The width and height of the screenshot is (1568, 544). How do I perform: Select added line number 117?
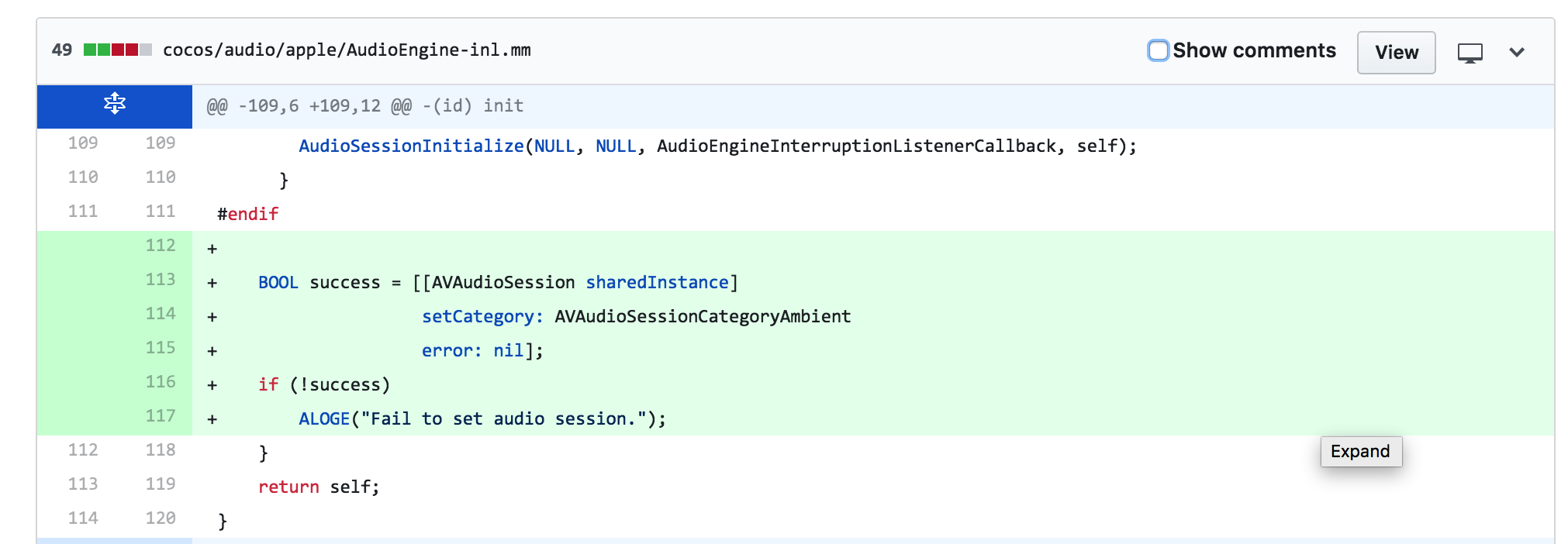pos(160,416)
